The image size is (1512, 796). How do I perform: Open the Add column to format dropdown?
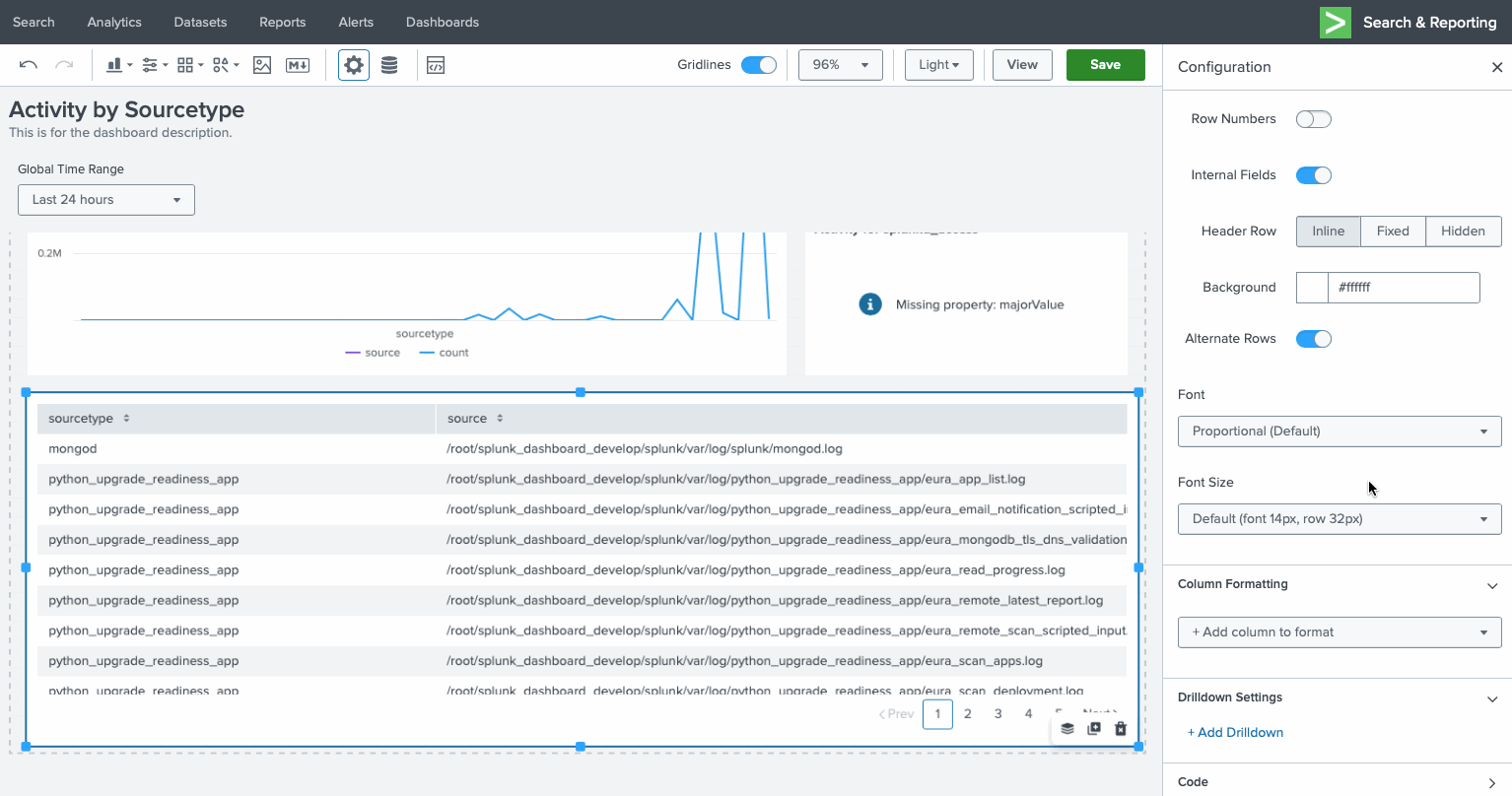[1339, 632]
